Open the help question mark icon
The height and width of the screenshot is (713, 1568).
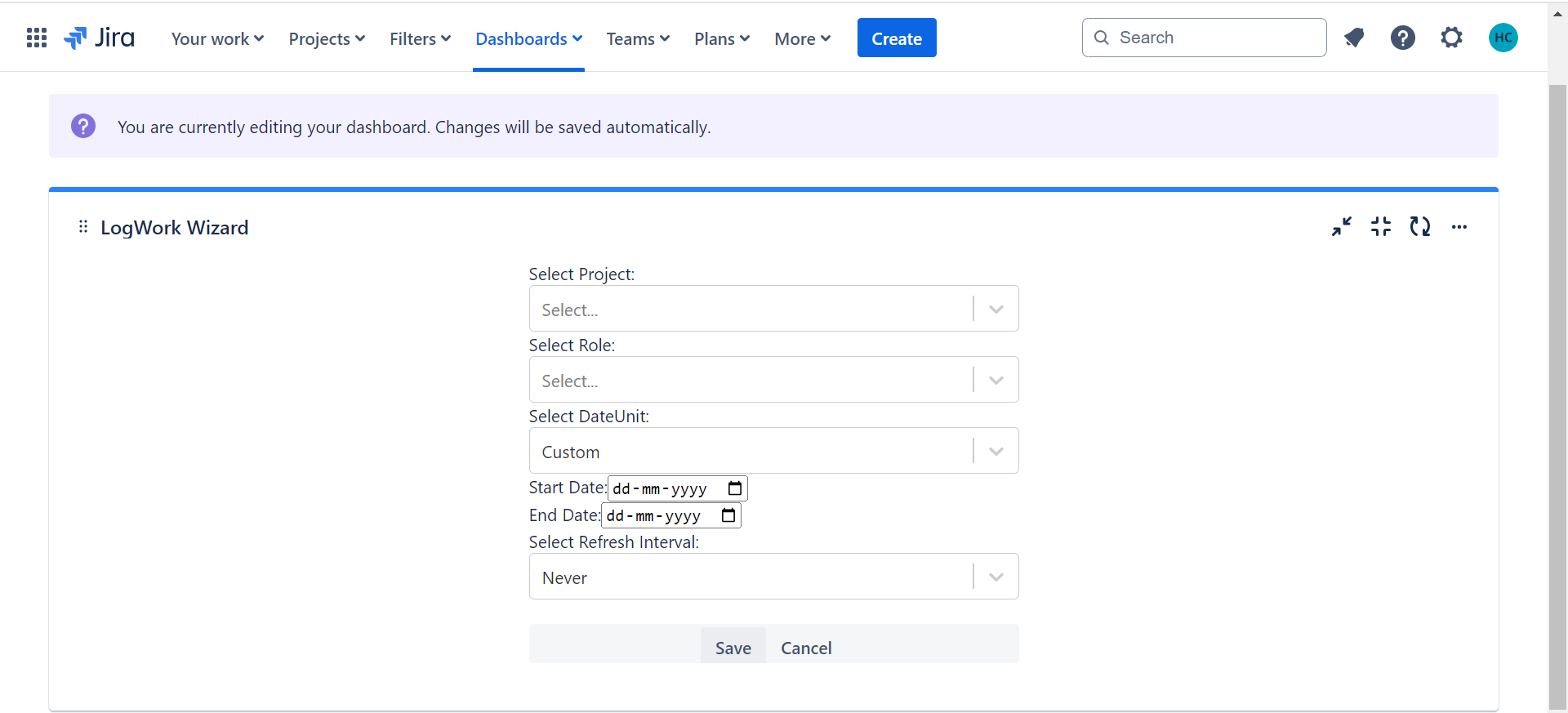pyautogui.click(x=1402, y=38)
